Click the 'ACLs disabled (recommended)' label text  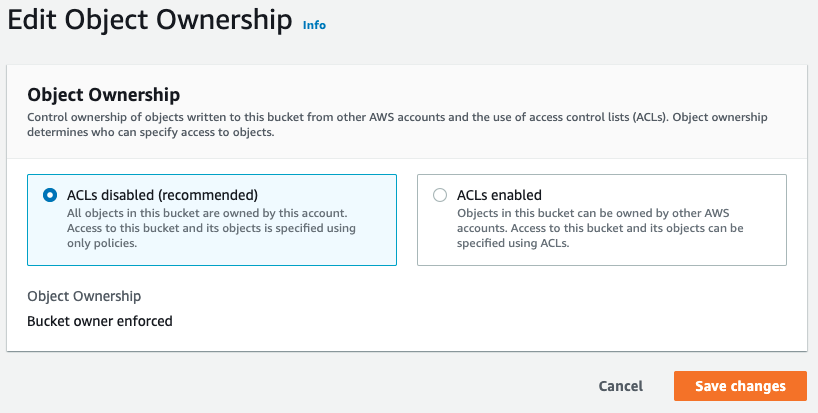(162, 195)
